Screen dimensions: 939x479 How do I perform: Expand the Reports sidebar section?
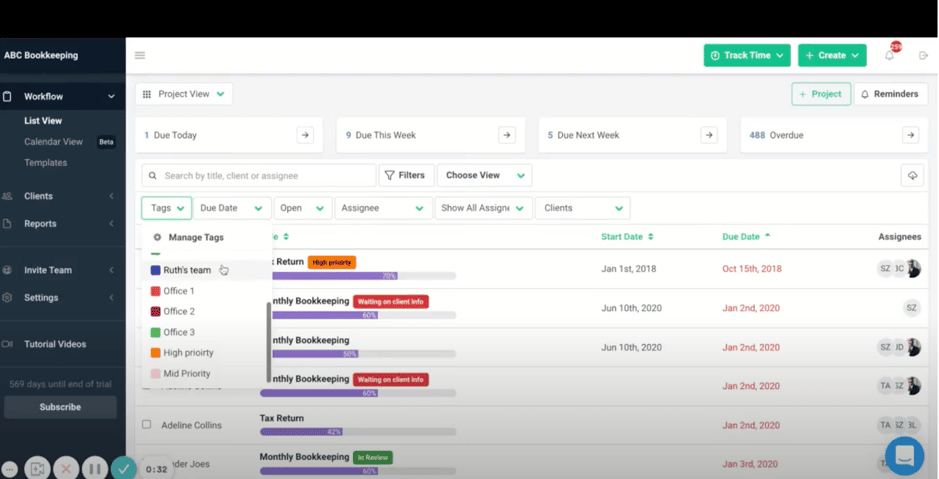[x=111, y=223]
